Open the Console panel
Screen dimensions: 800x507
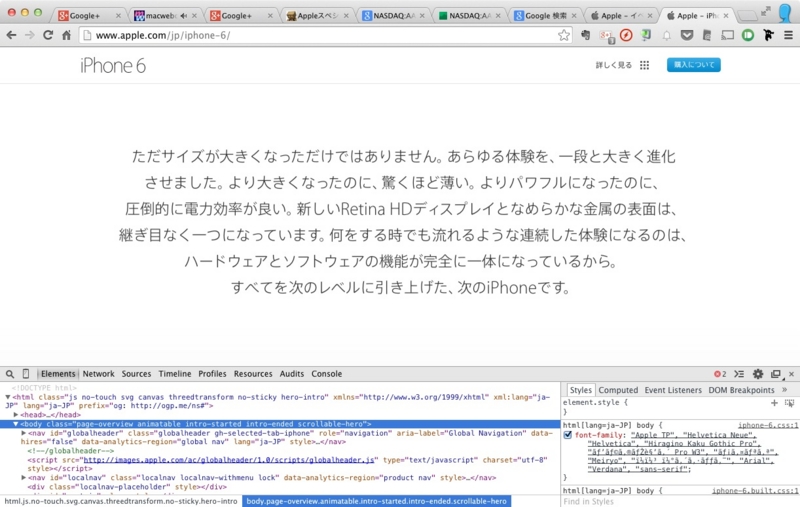(327, 374)
